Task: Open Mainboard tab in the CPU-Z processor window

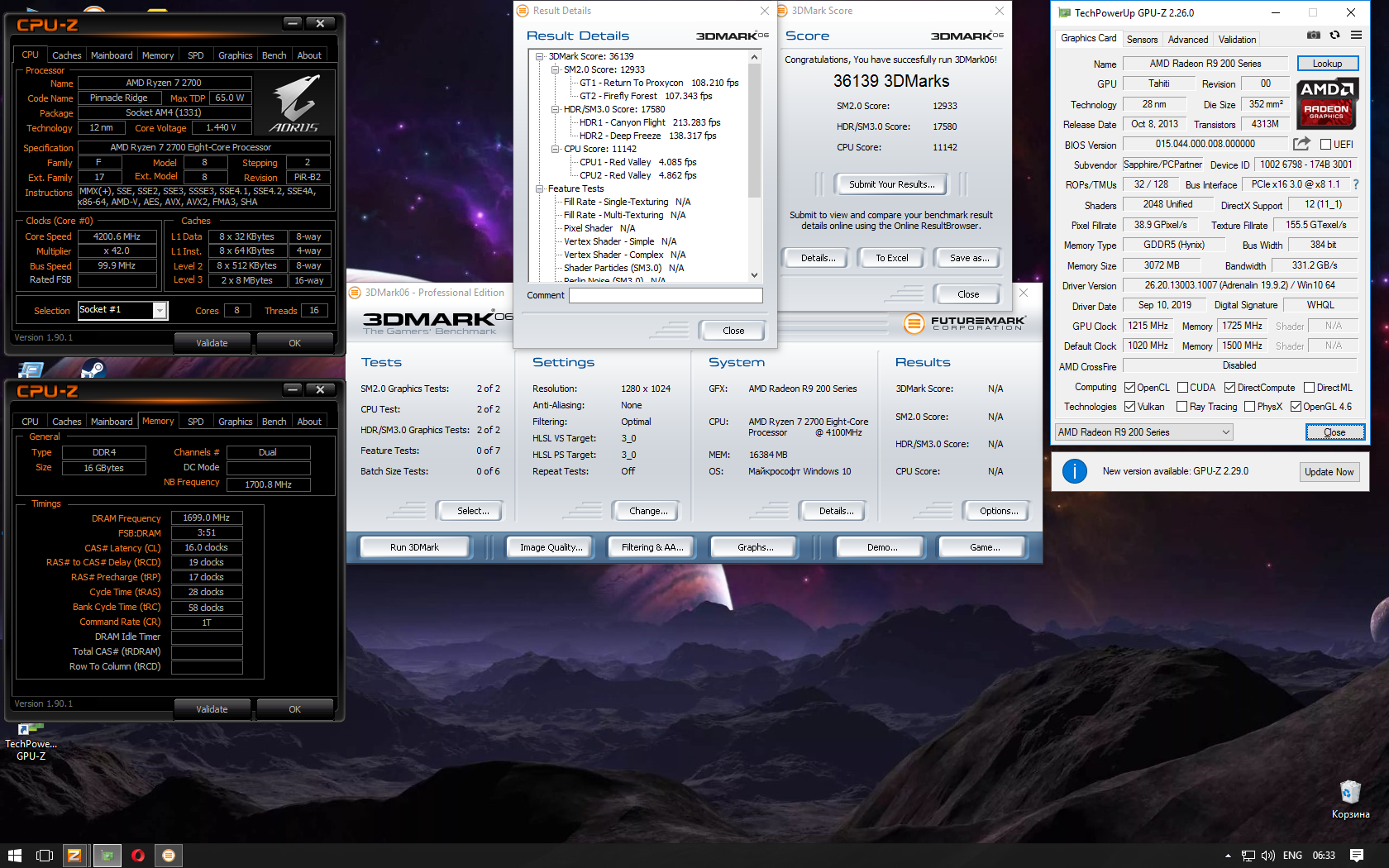Action: (112, 55)
